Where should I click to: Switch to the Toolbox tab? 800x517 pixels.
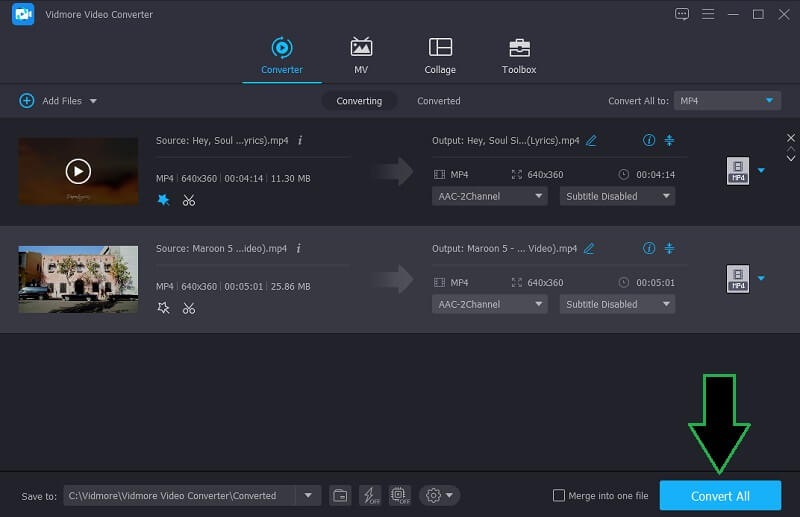point(519,56)
